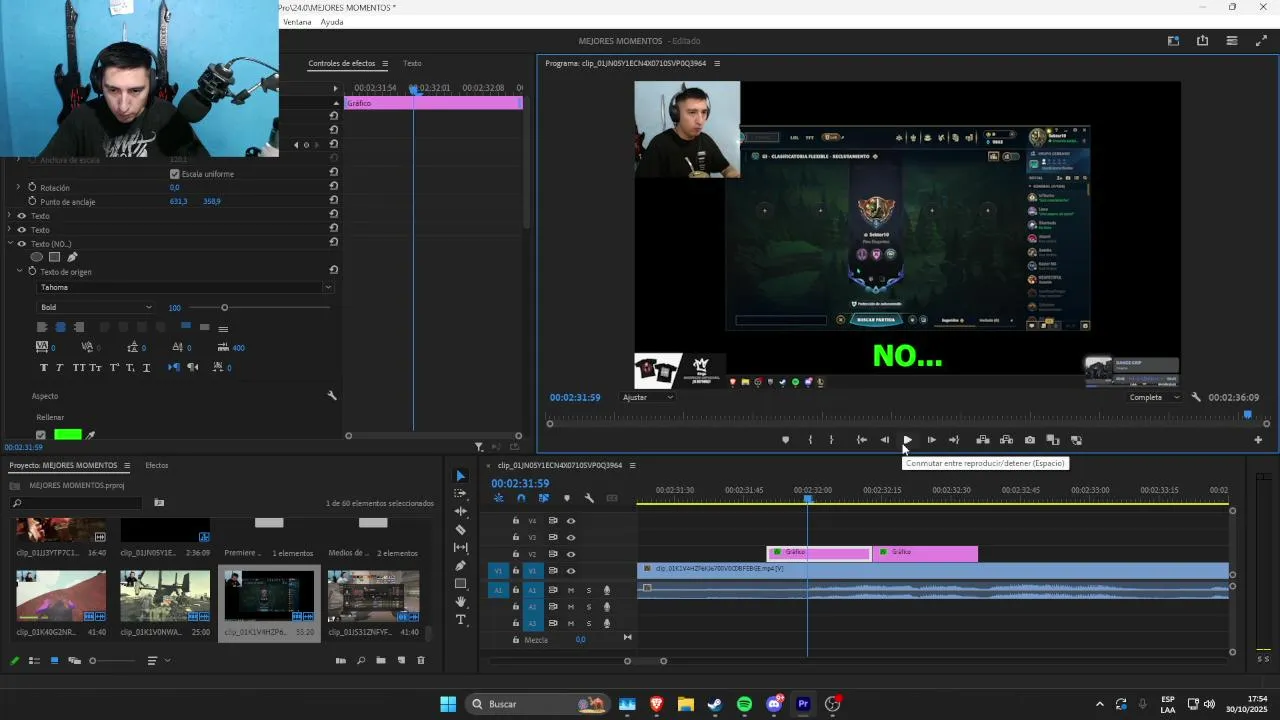Open the Program monitor panel menu
This screenshot has width=1280, height=720.
[x=716, y=63]
